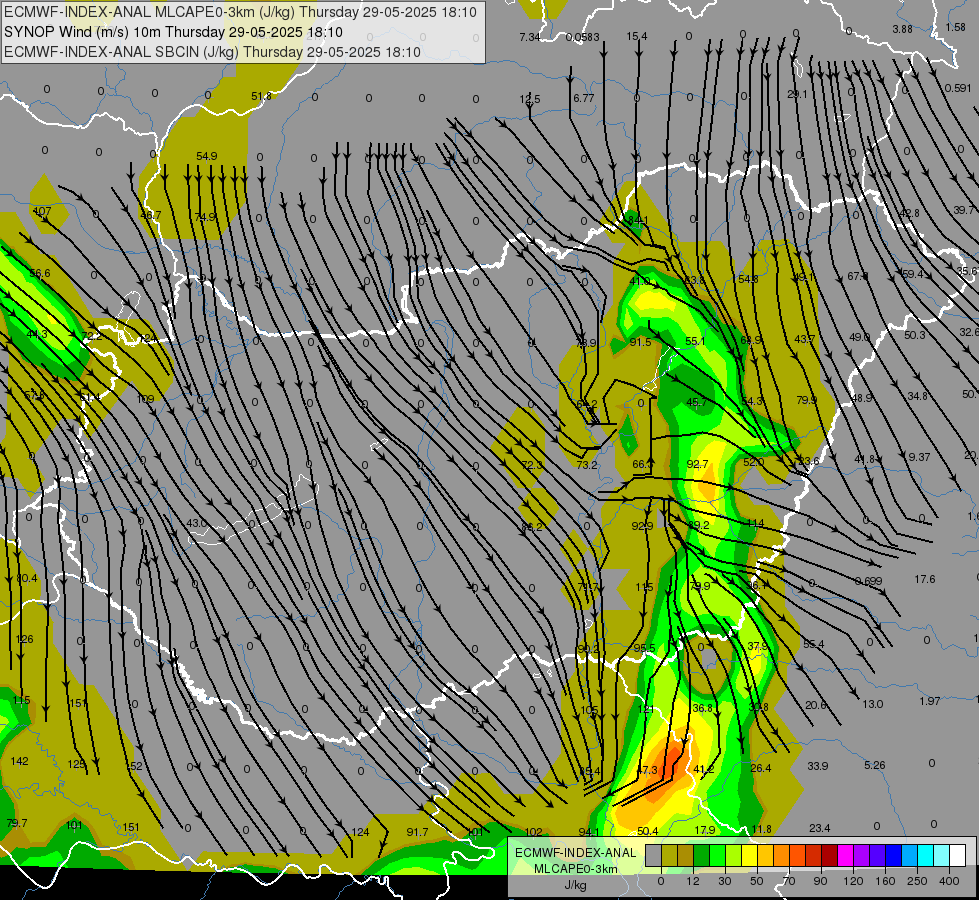Click the map value 142
This screenshot has width=979, height=900.
(19, 761)
